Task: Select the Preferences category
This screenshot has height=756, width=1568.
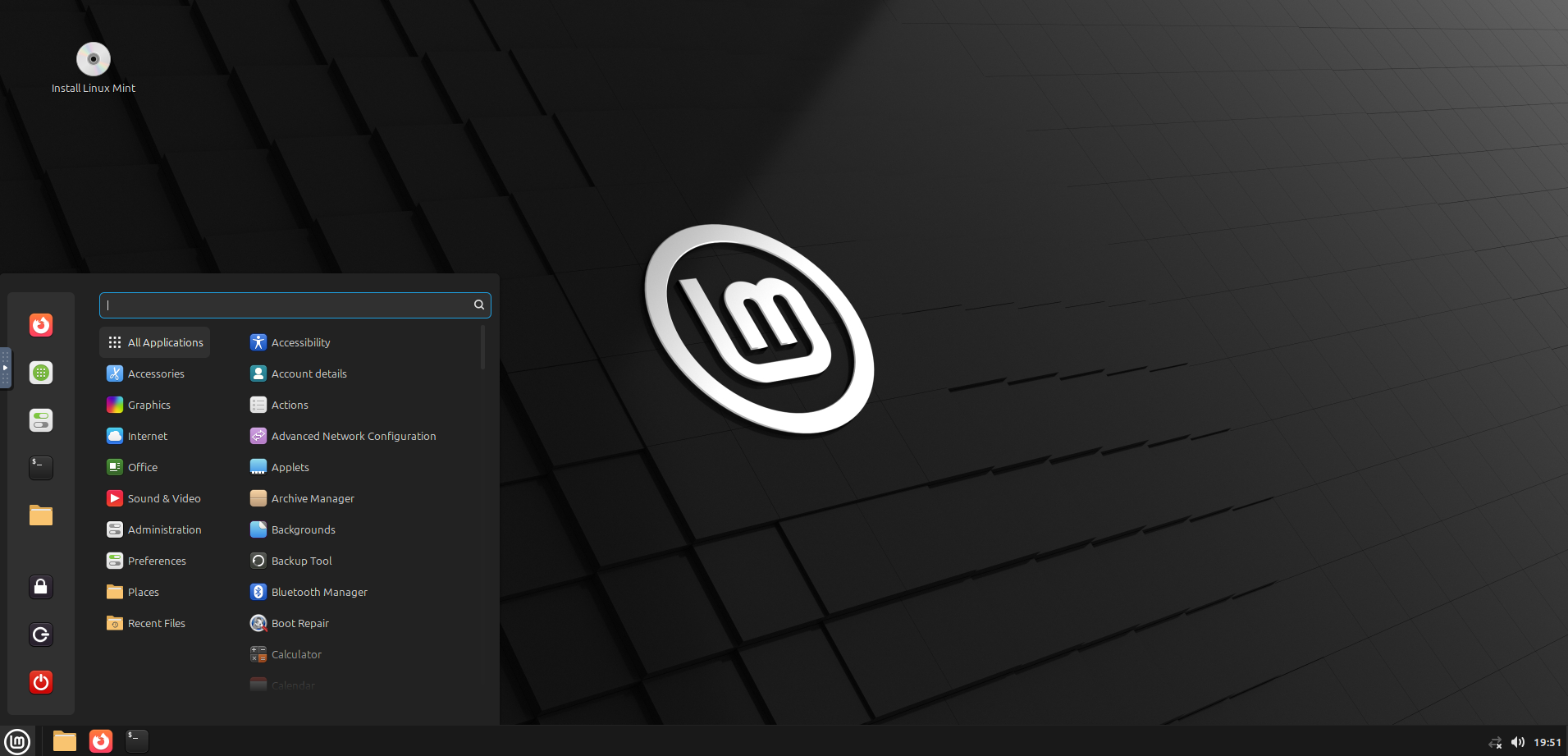Action: click(x=155, y=561)
